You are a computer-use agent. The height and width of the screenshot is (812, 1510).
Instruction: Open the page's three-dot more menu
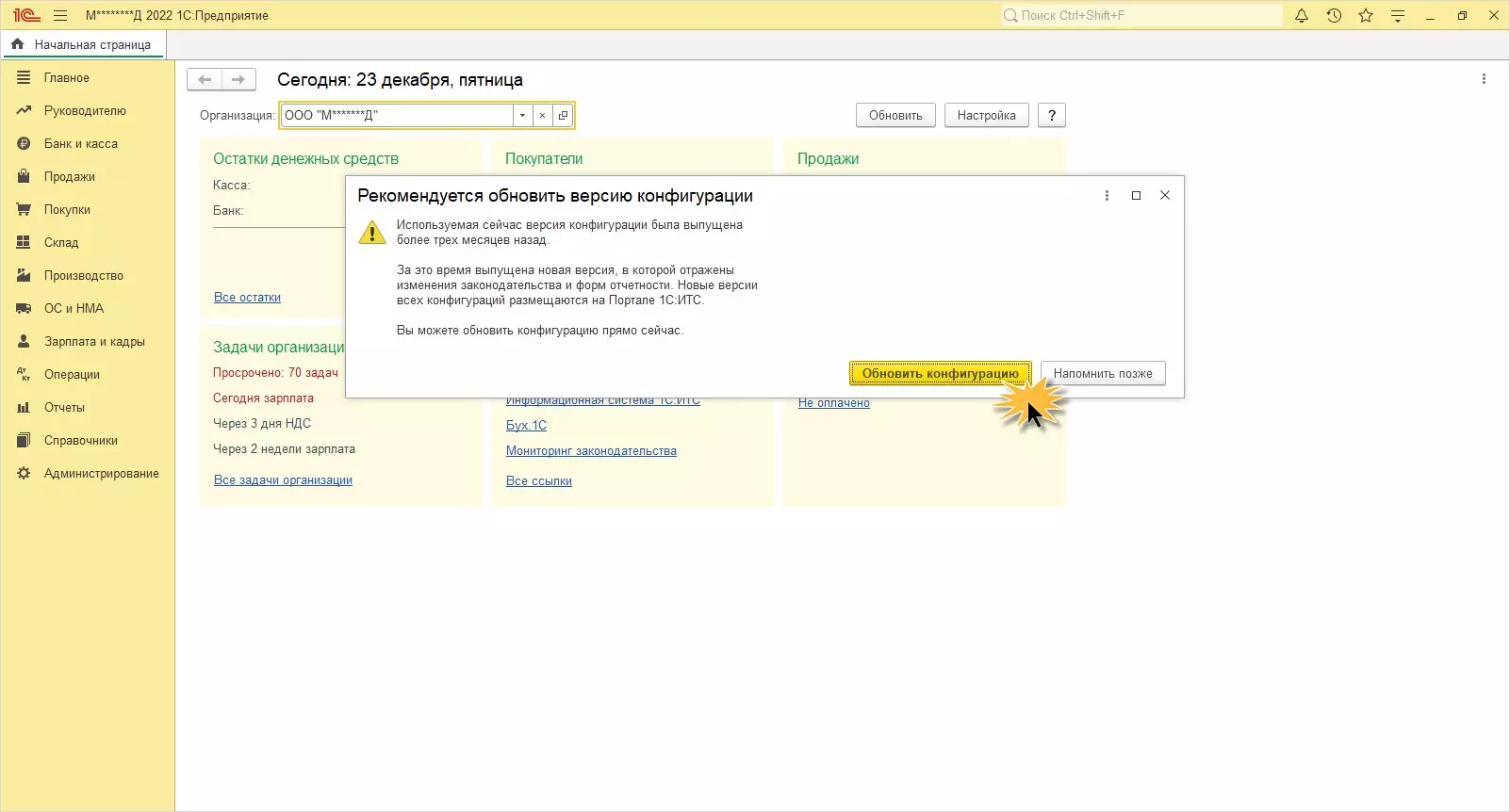(1484, 79)
